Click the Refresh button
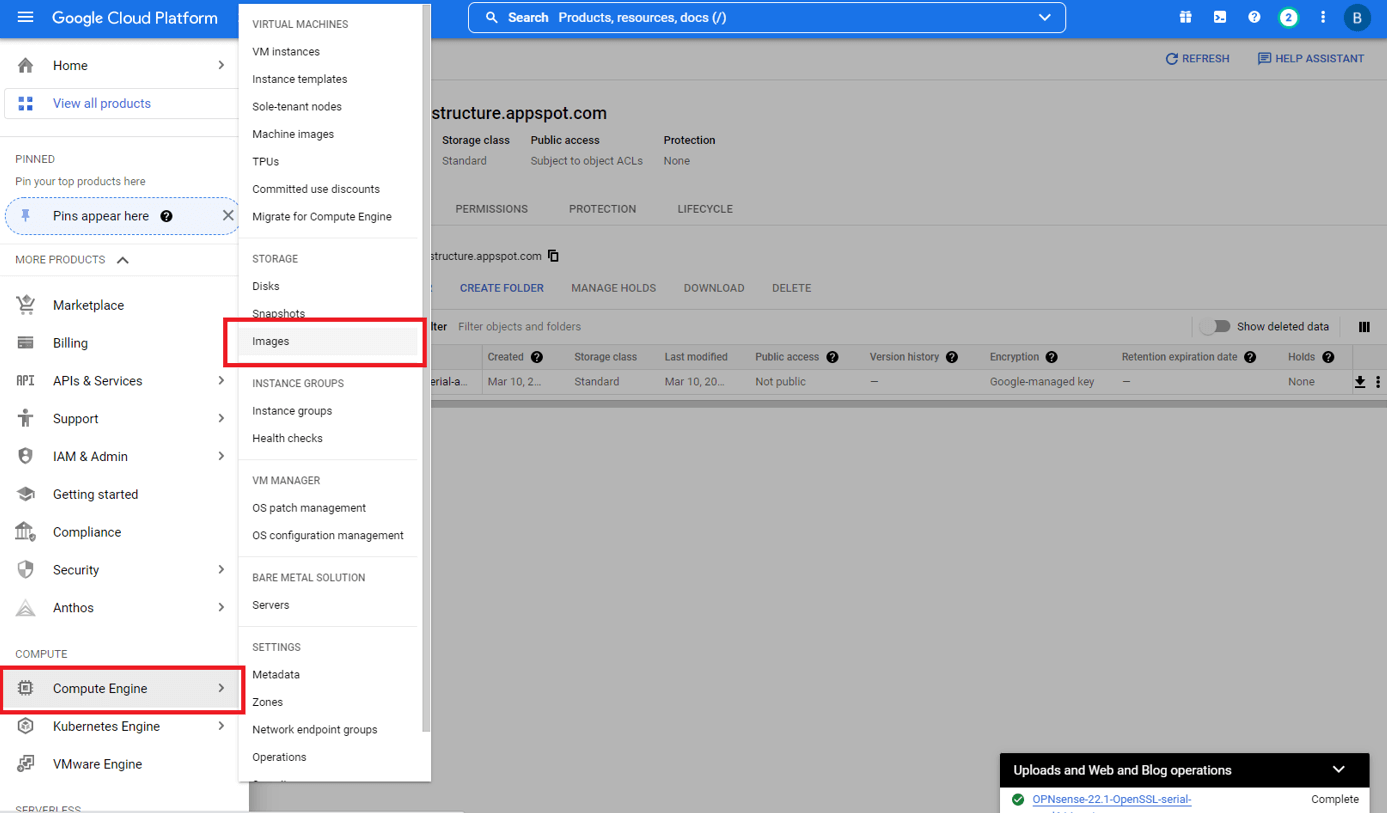1387x813 pixels. 1197,59
